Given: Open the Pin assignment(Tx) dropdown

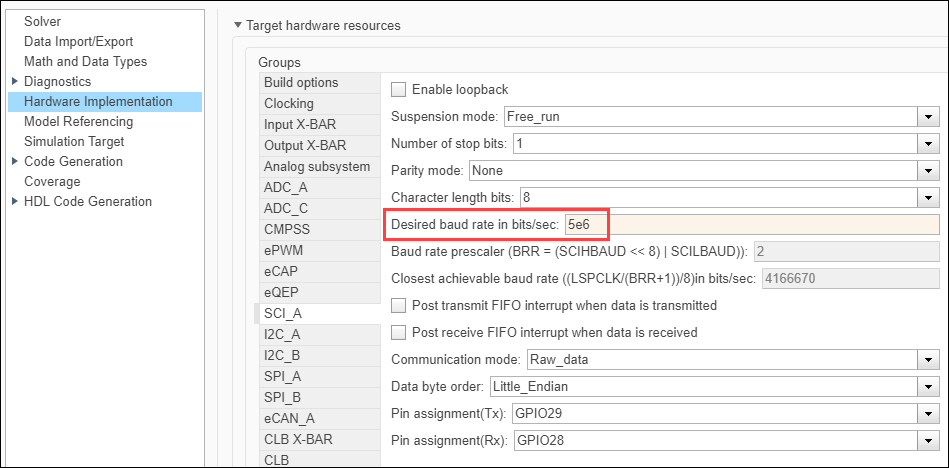Looking at the screenshot, I should 927,412.
